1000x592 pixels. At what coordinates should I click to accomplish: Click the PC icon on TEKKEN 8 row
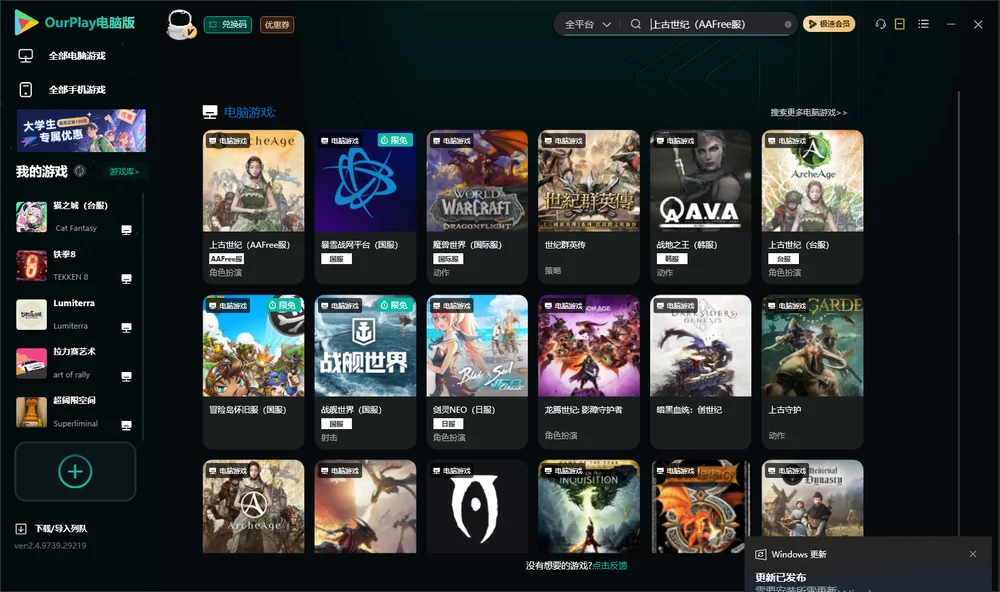pyautogui.click(x=126, y=279)
